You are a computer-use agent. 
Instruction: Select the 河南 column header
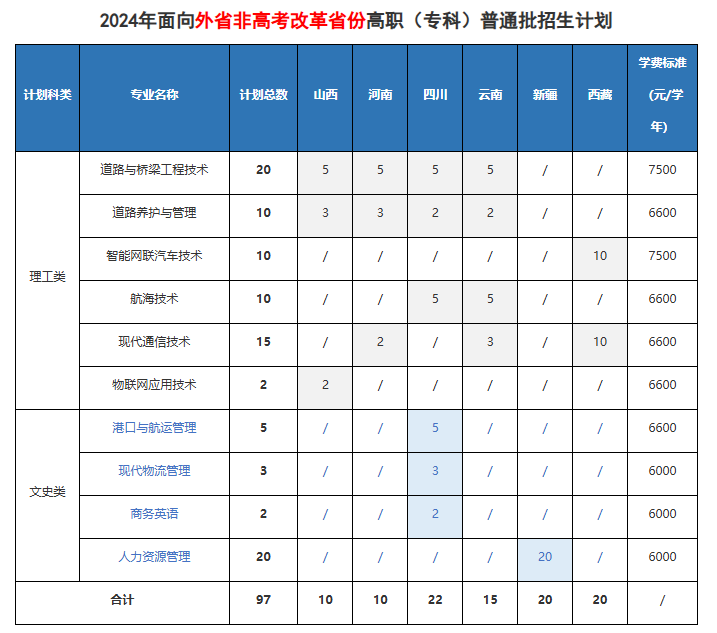point(380,96)
